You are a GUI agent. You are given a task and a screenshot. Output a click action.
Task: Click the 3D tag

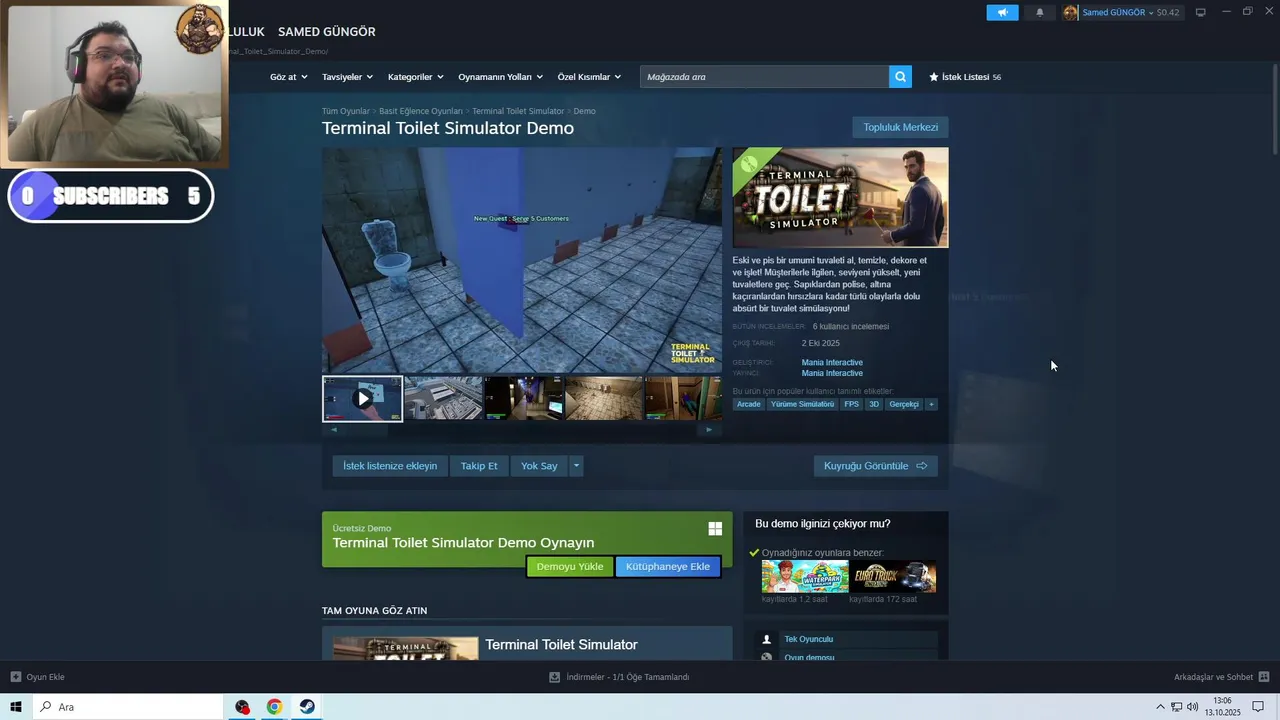pos(874,404)
